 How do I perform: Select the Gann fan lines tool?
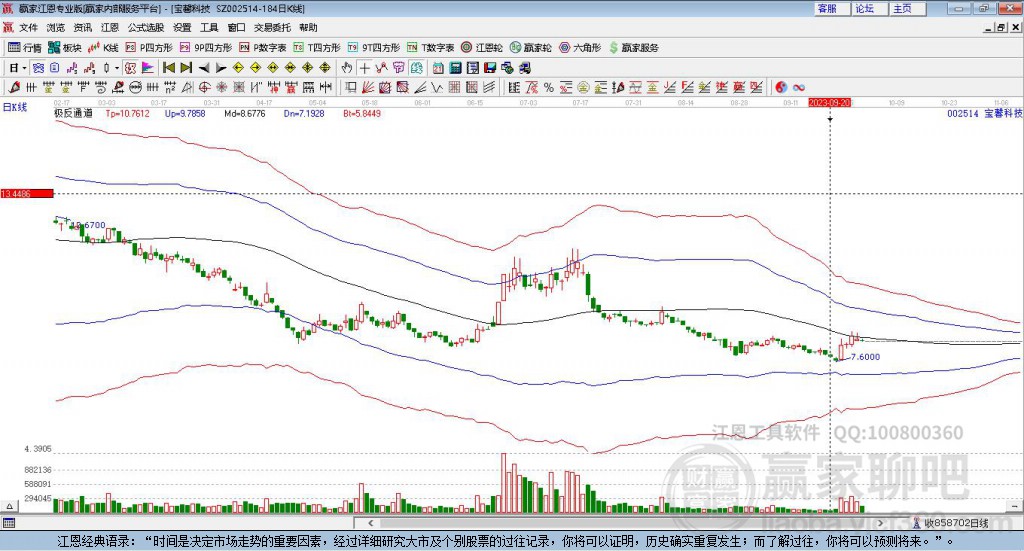367,87
